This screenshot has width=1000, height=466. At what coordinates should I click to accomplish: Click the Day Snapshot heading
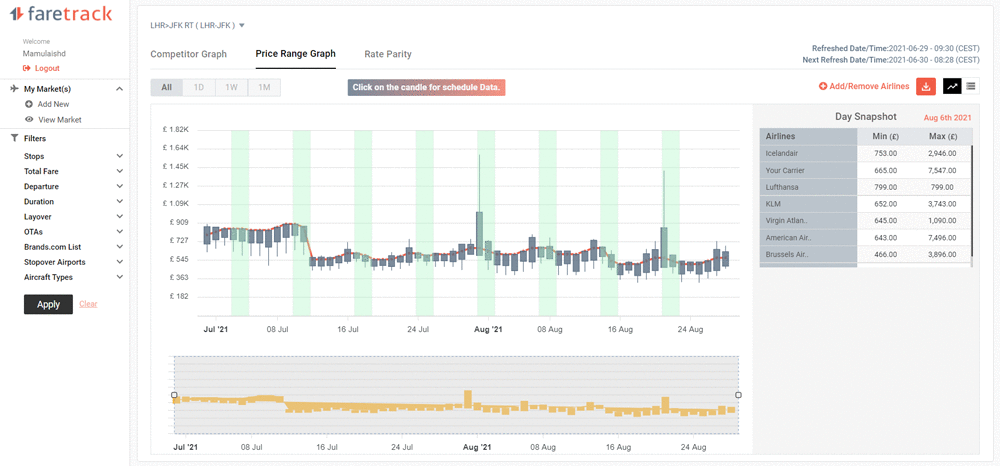(866, 117)
